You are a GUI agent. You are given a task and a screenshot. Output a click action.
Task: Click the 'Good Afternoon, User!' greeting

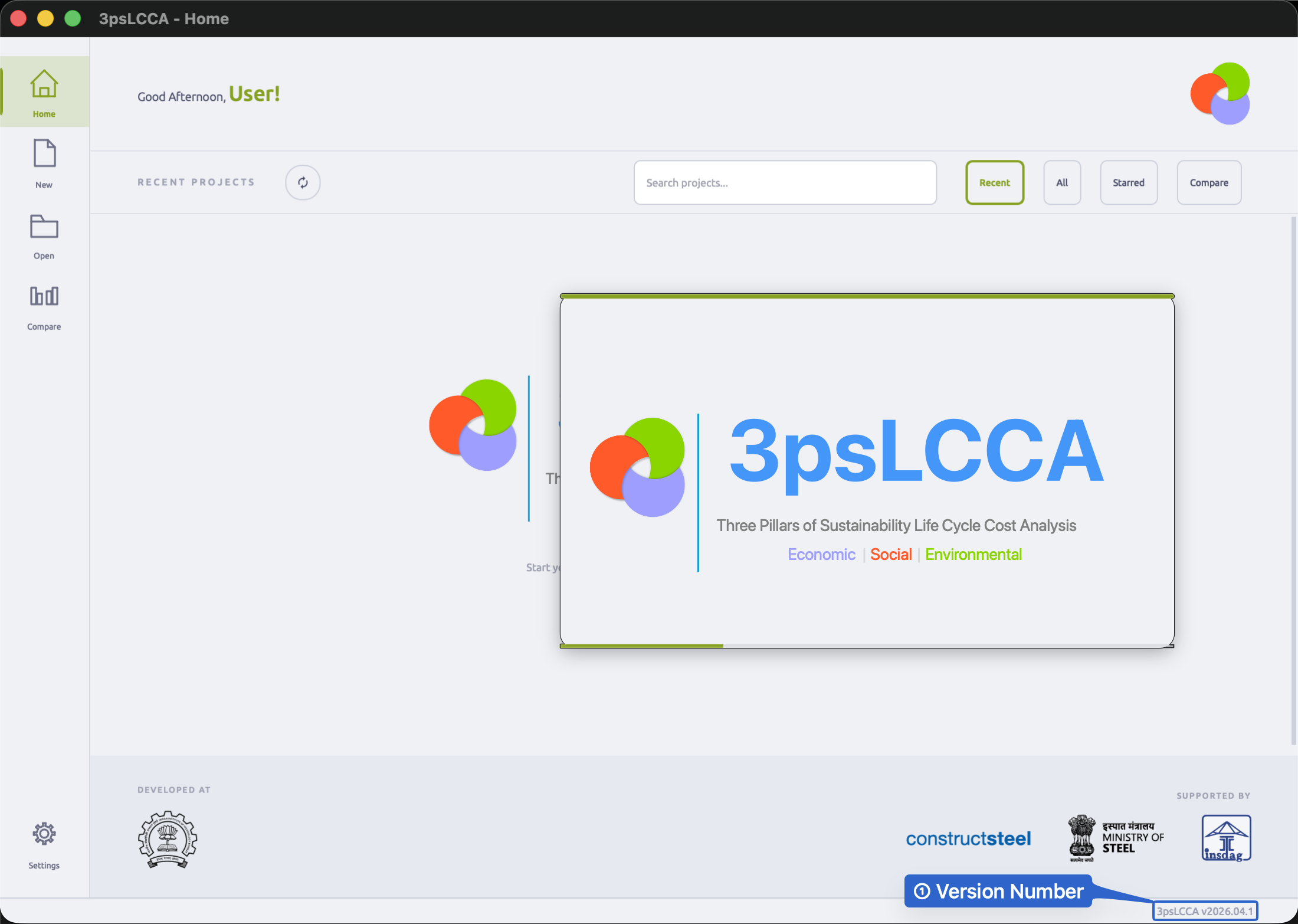point(208,94)
